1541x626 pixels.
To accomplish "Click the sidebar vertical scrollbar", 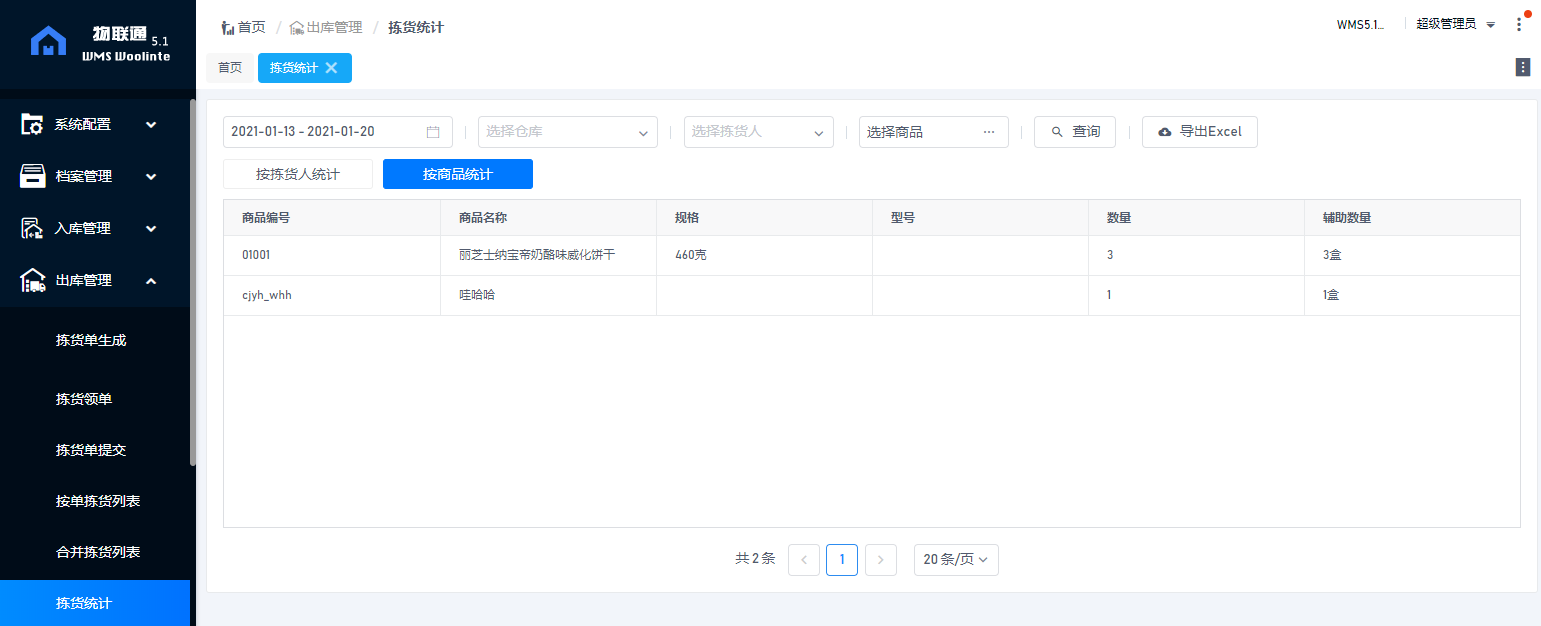I will tap(193, 282).
